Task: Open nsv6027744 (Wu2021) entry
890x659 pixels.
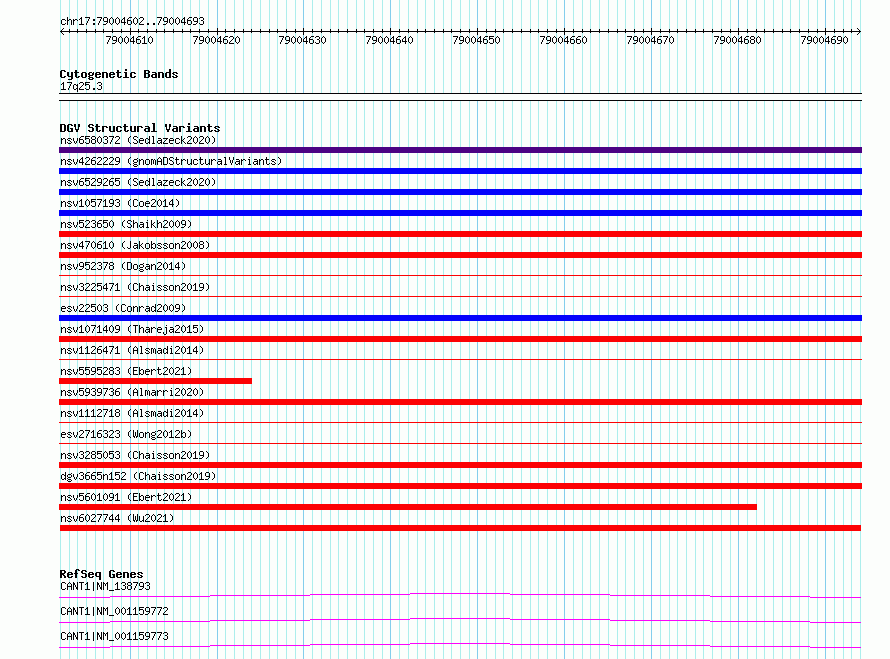Action: coord(117,518)
